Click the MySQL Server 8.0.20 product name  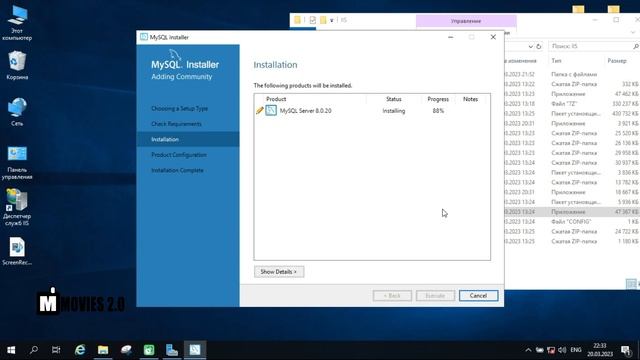(x=305, y=111)
